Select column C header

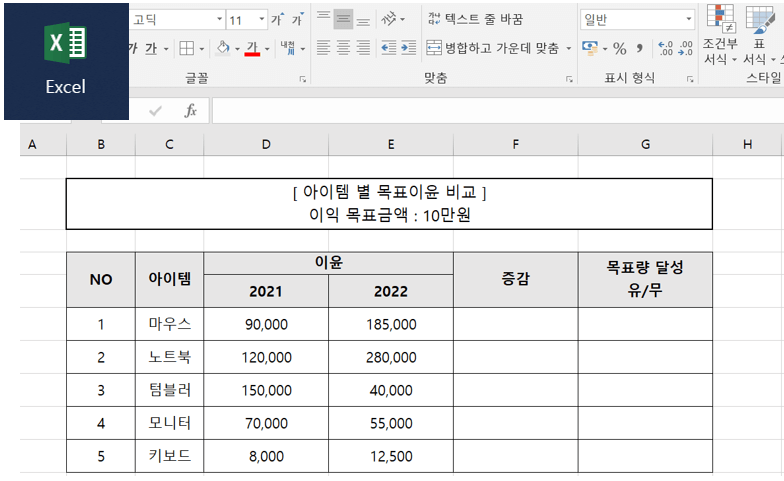[170, 145]
